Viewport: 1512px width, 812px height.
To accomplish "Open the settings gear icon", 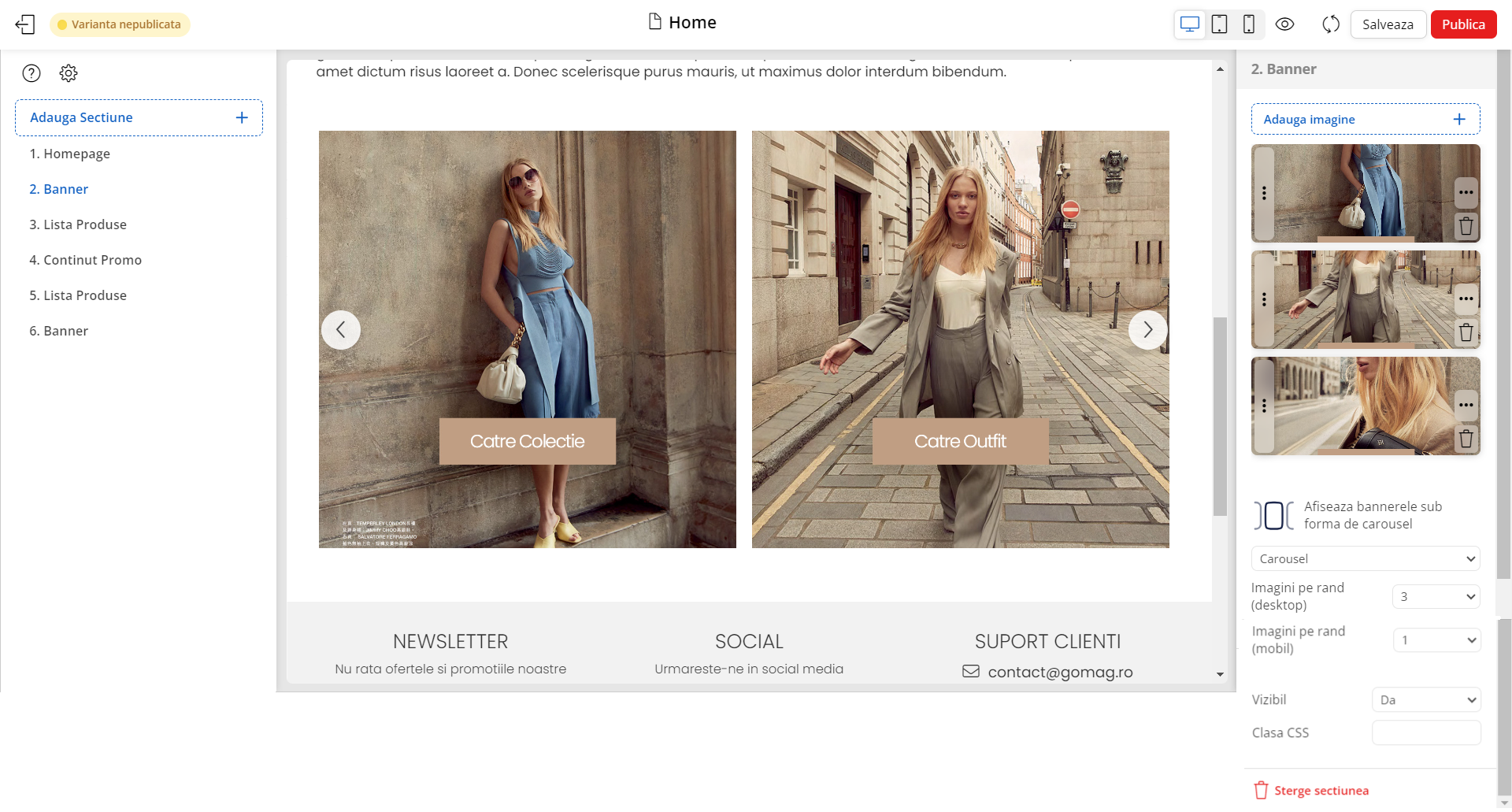I will point(69,73).
